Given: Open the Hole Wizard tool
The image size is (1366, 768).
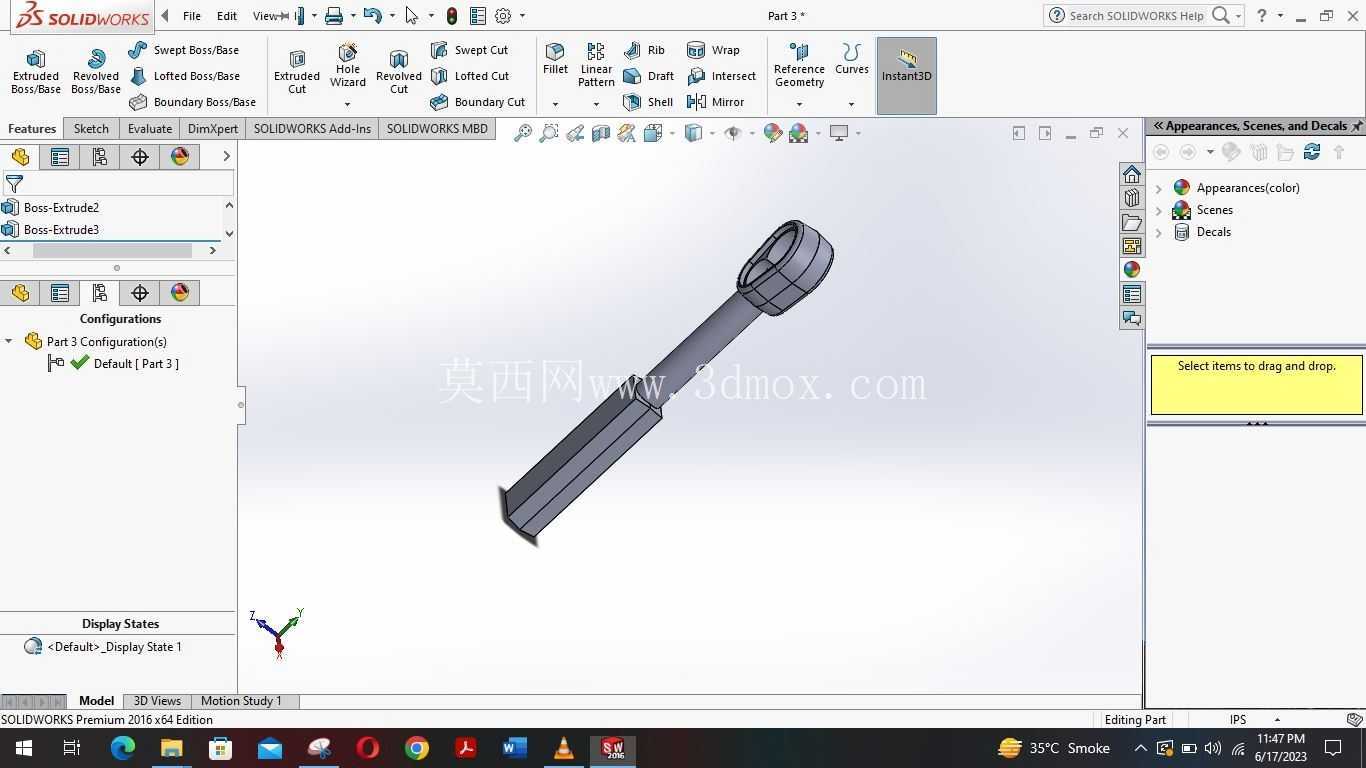Looking at the screenshot, I should pyautogui.click(x=348, y=66).
